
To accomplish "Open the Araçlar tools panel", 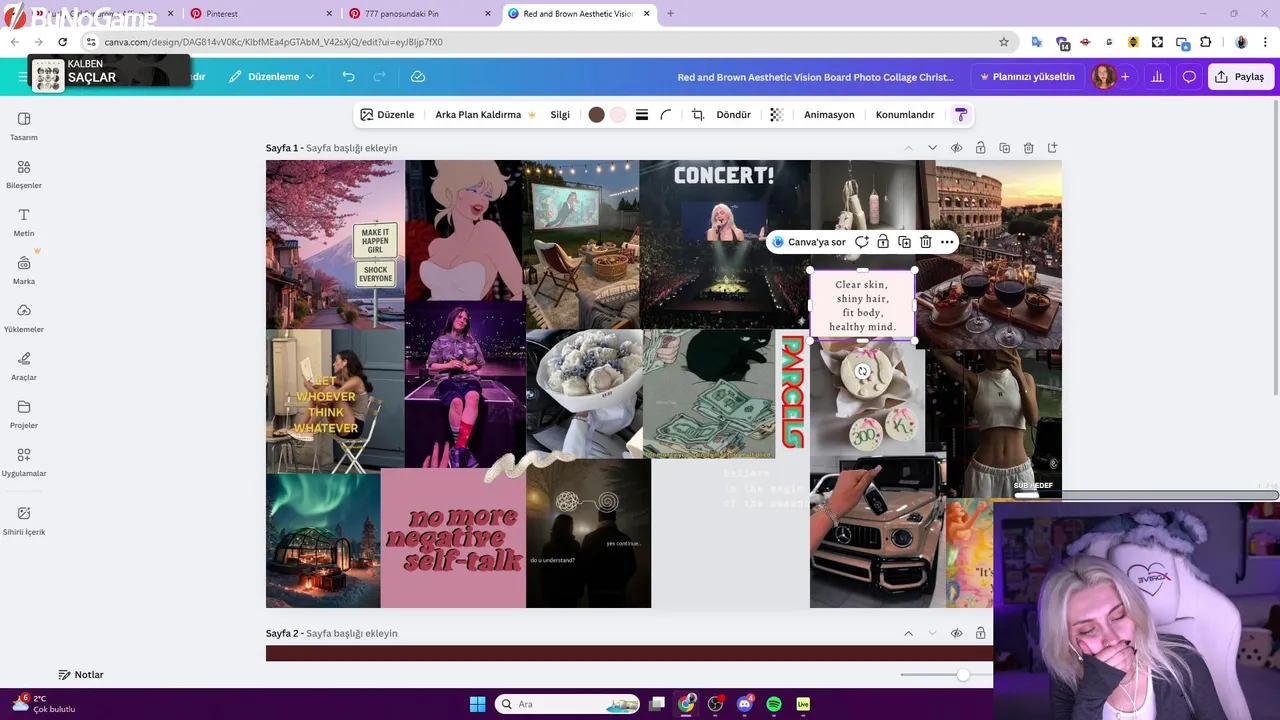I will point(24,366).
